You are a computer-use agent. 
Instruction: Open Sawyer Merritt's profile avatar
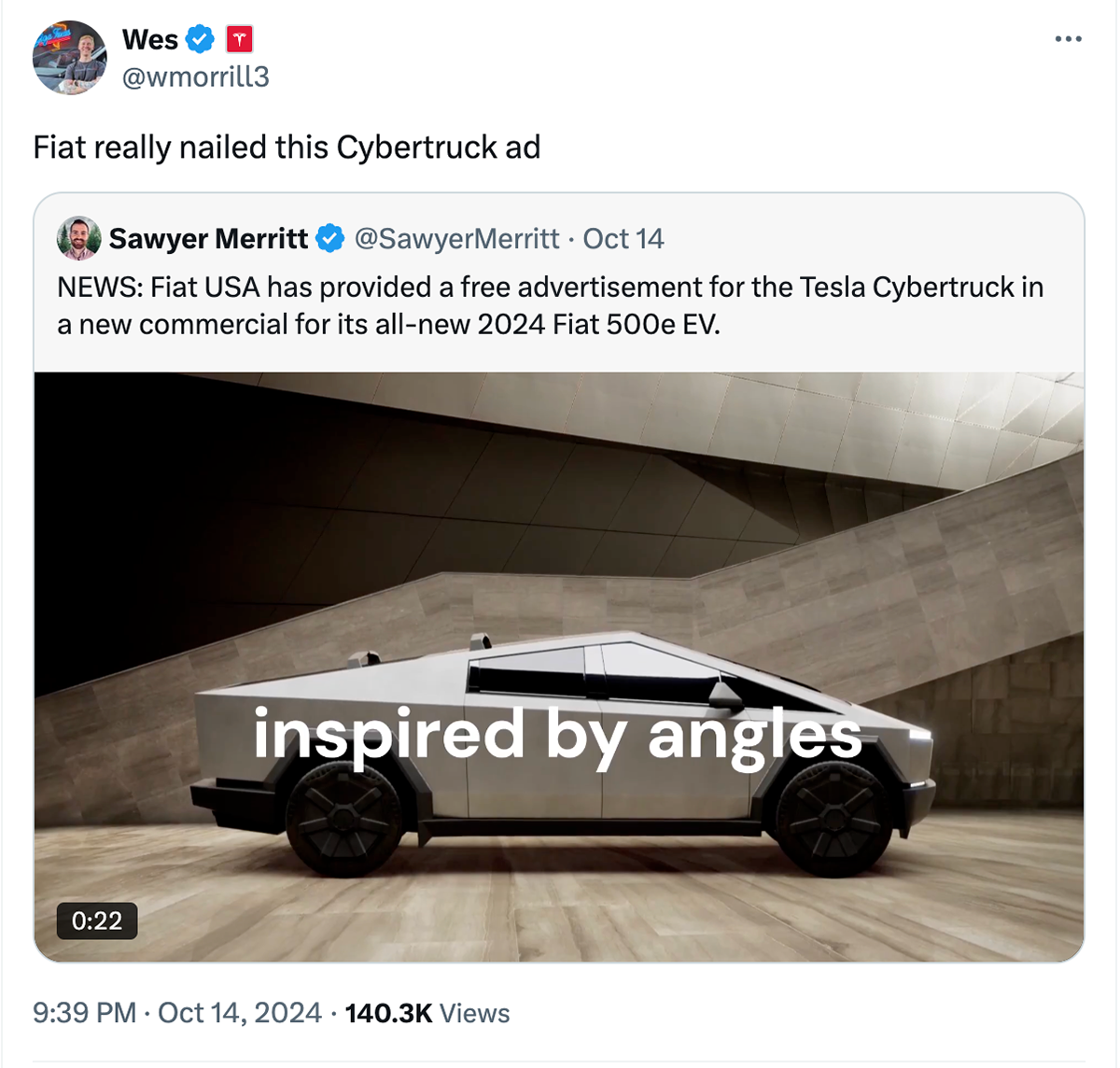click(78, 238)
